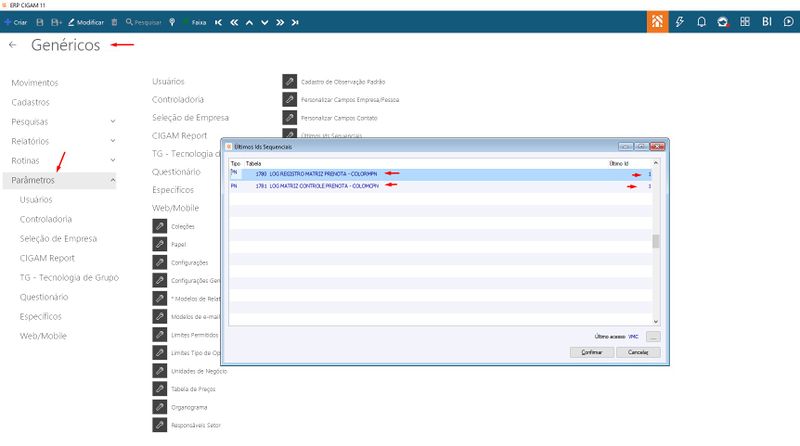Collapse the Parâmetros sidebar chevron

[x=113, y=180]
